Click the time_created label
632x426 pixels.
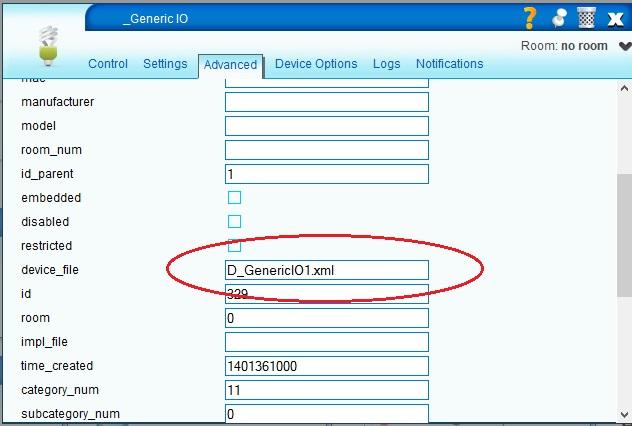[x=57, y=366]
